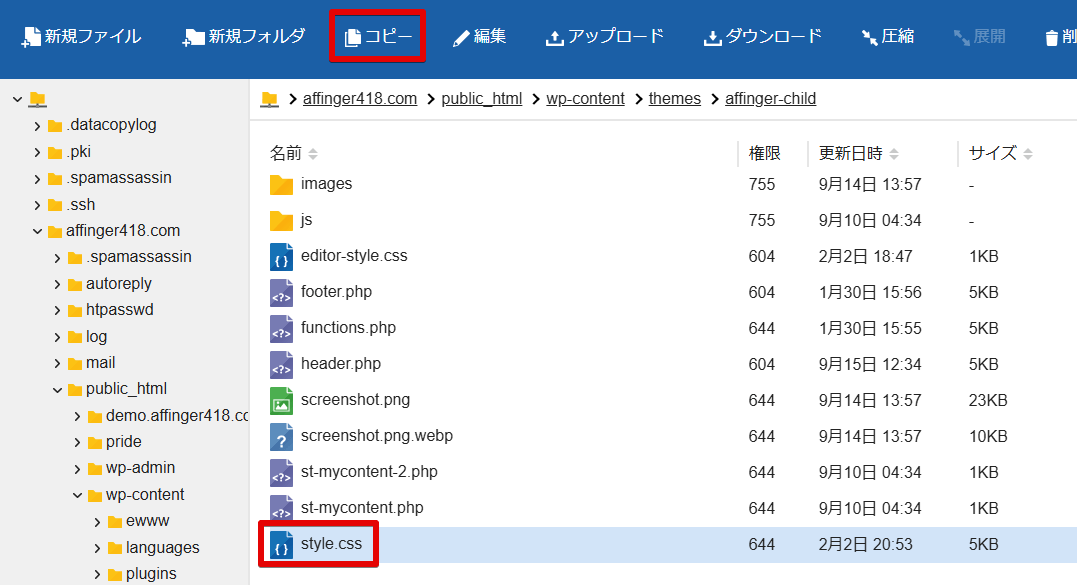
Task: Select the editor-style.css file name
Action: (354, 256)
